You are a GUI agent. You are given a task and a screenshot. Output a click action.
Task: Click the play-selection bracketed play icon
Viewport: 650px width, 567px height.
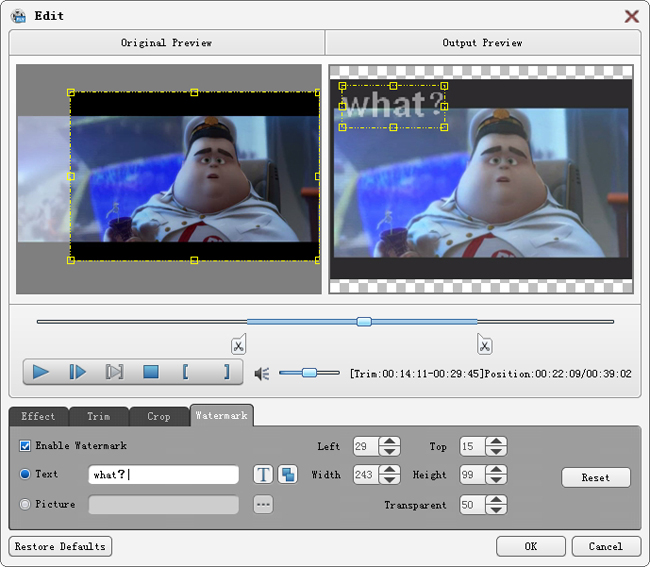(x=114, y=372)
